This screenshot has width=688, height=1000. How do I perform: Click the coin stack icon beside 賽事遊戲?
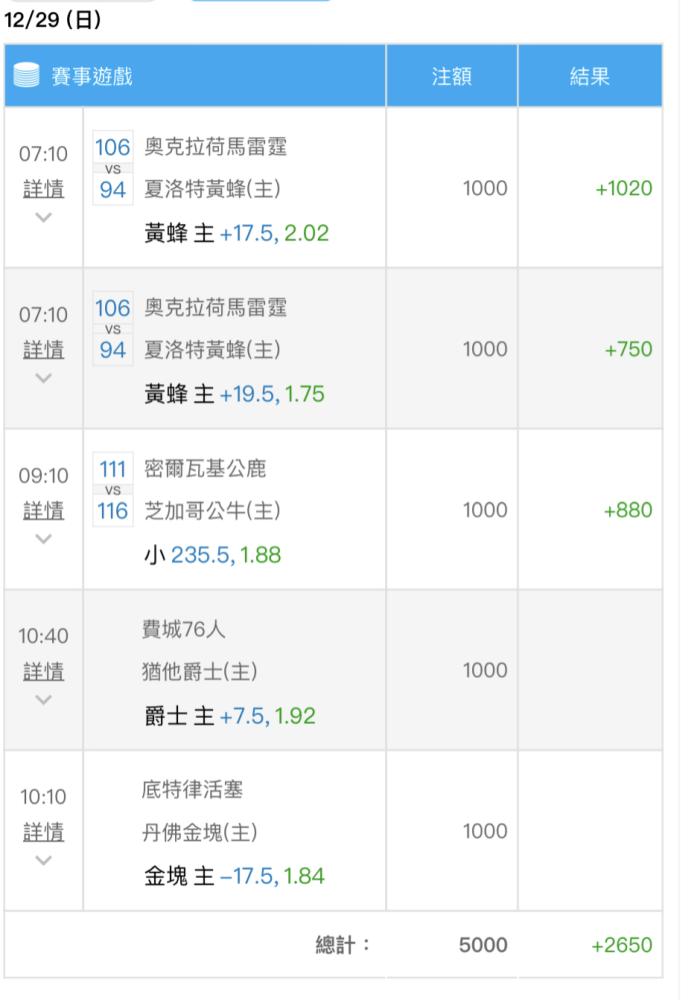[26, 75]
